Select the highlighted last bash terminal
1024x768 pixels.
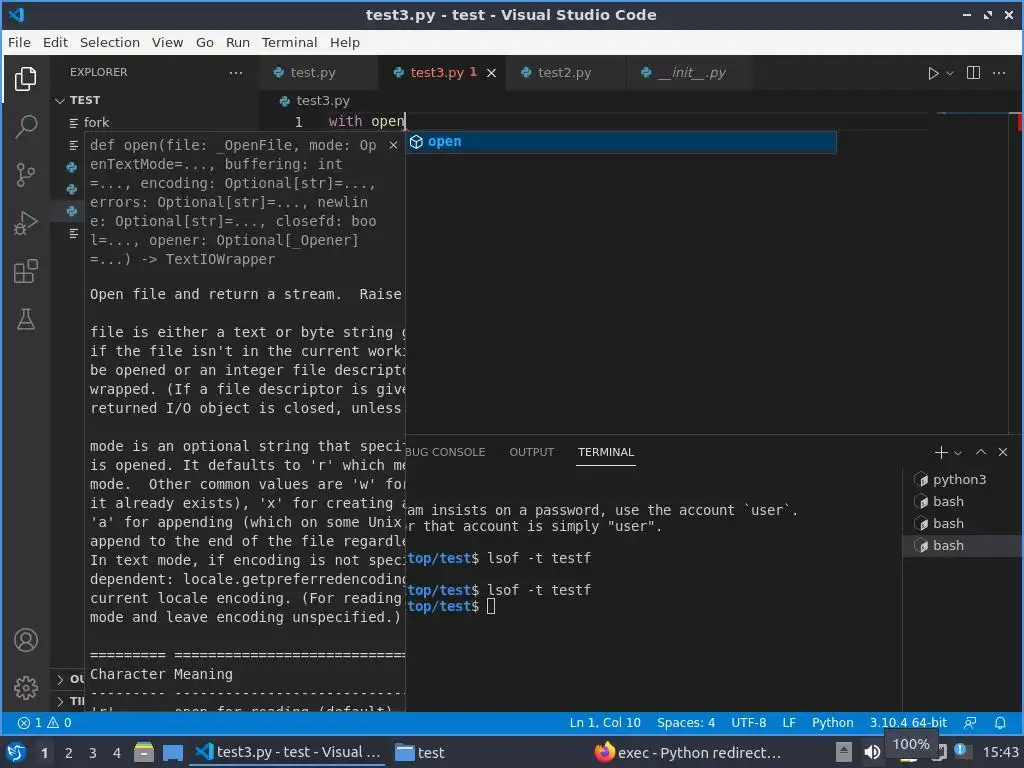[x=959, y=545]
